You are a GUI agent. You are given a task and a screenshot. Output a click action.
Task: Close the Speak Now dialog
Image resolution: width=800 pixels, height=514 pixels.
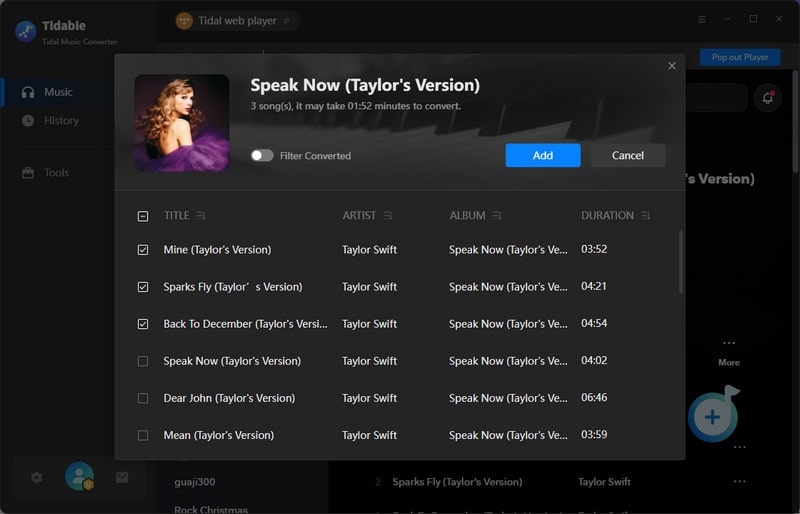coord(671,66)
